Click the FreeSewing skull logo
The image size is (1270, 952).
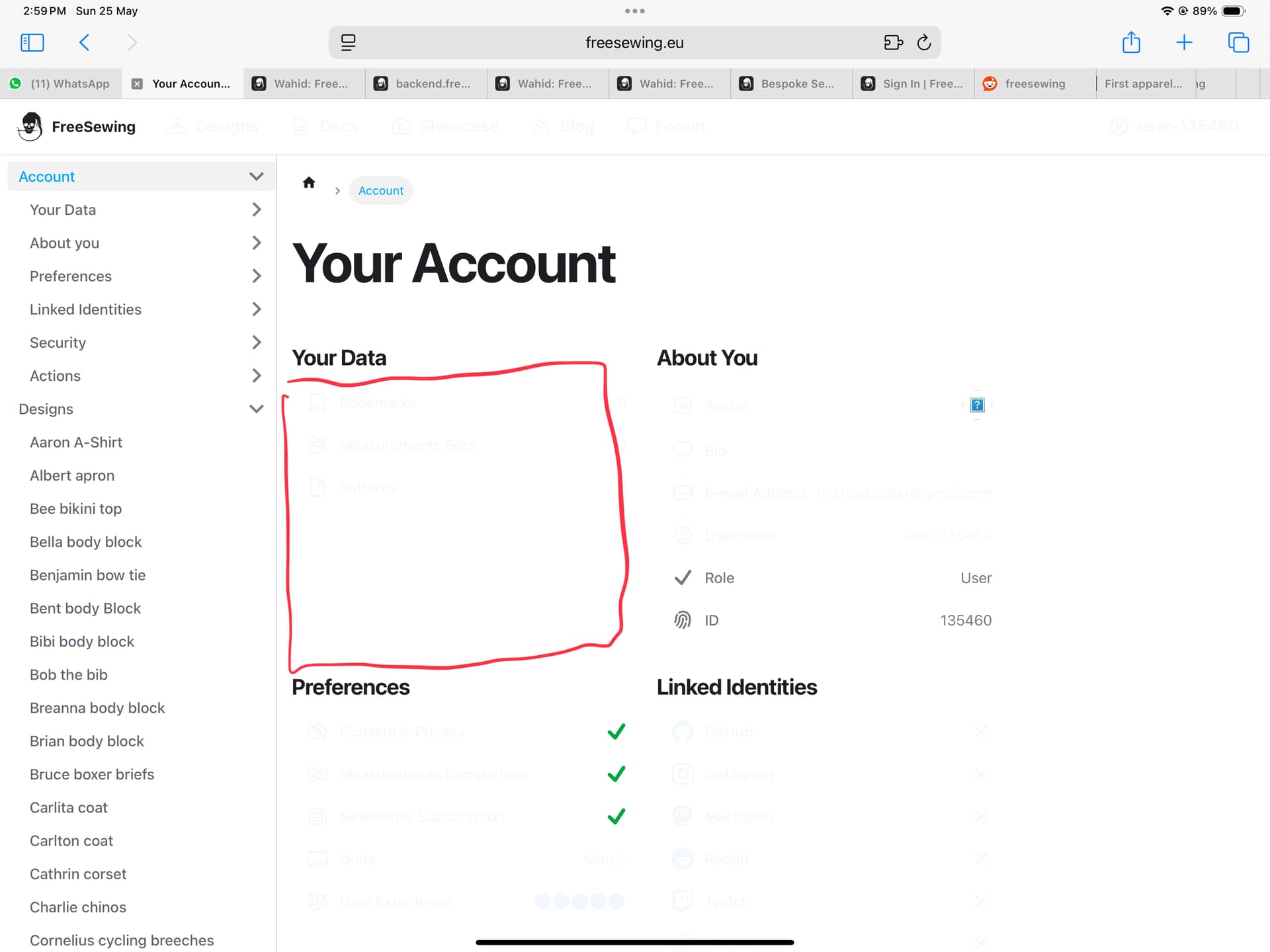click(x=30, y=126)
